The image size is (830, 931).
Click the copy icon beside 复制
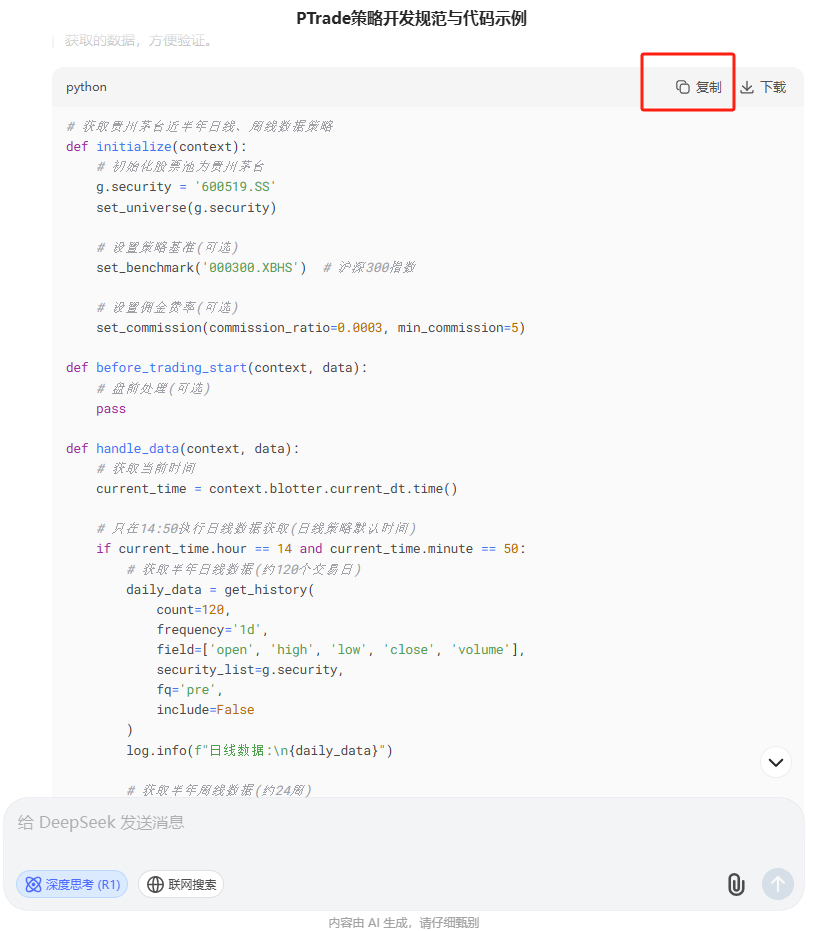pos(683,87)
